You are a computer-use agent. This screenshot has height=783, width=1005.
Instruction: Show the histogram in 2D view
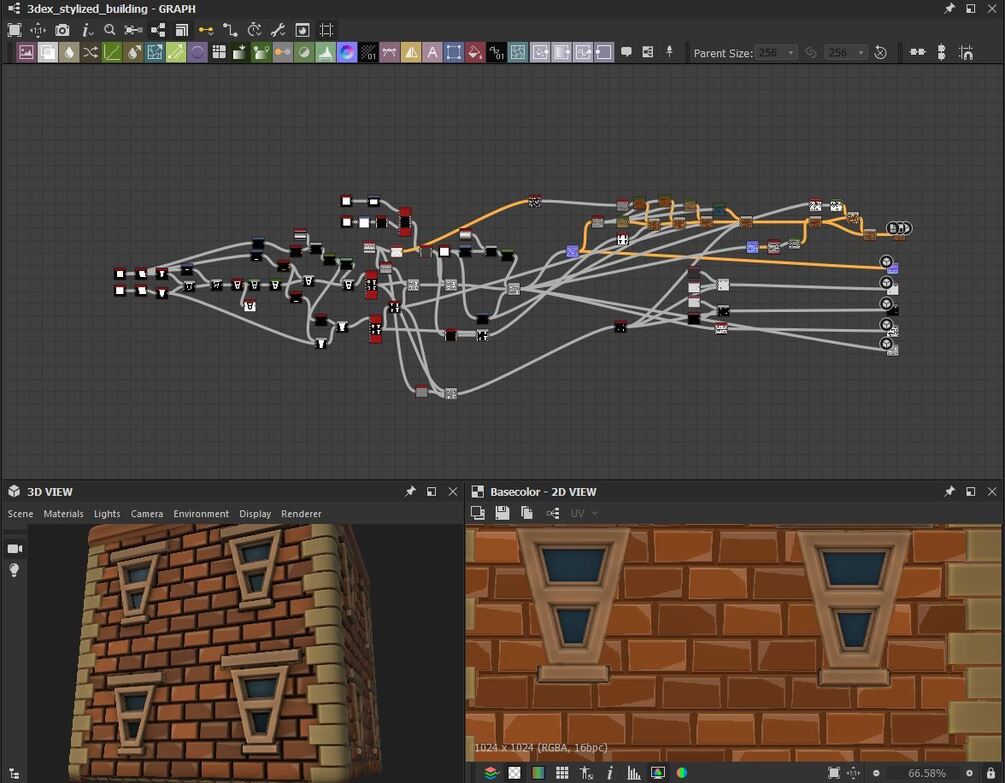point(634,773)
